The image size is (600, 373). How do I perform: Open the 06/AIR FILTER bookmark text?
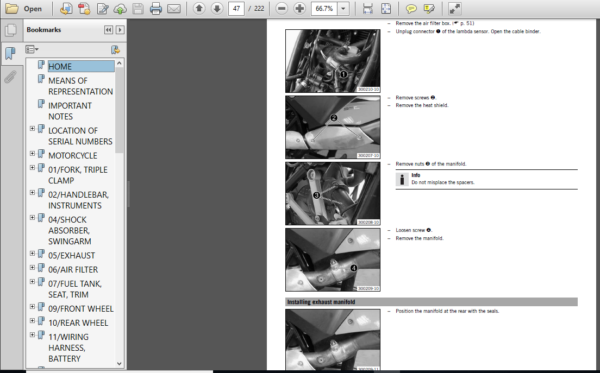[x=73, y=270]
